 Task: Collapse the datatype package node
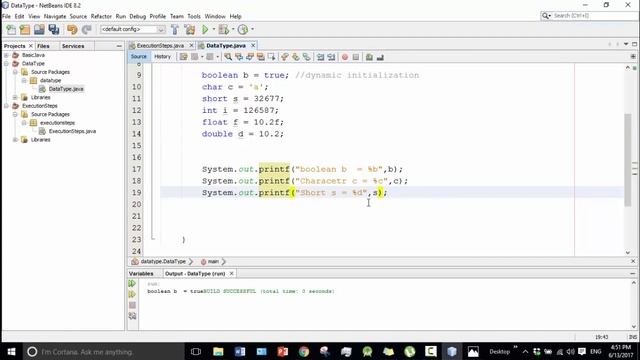pos(24,80)
